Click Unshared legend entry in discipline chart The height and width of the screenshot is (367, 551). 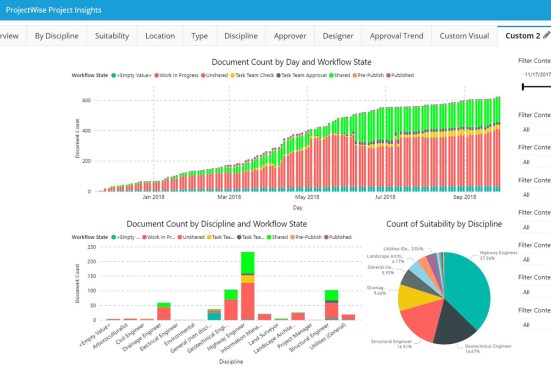tap(191, 237)
